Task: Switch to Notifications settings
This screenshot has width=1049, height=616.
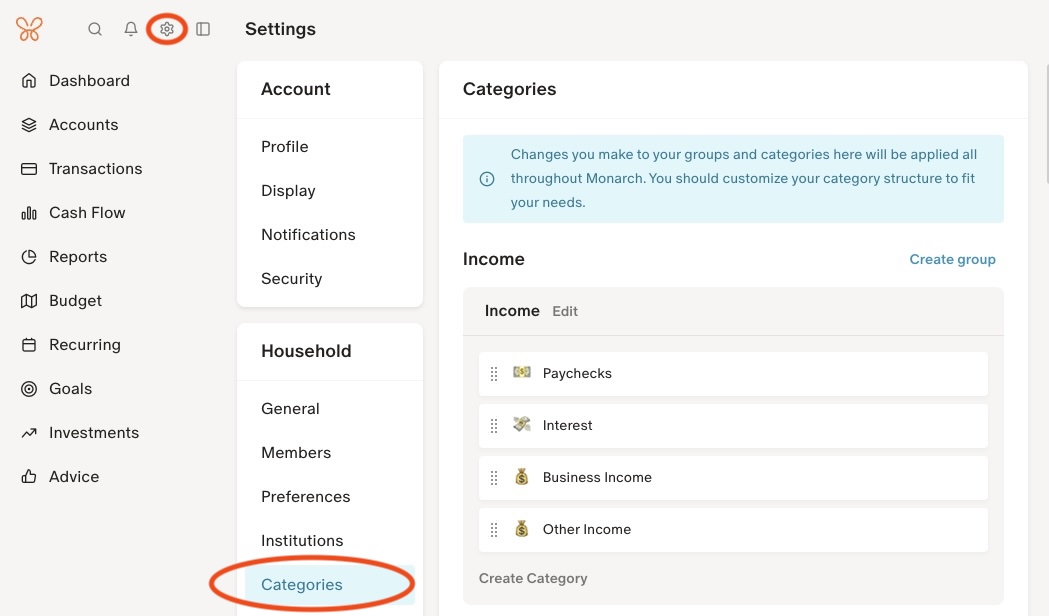Action: tap(308, 235)
